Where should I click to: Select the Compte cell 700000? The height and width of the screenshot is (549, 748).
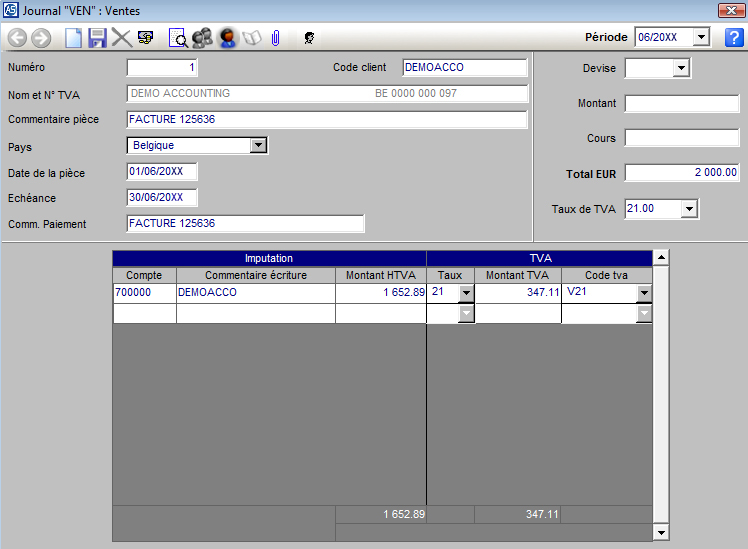pos(145,293)
